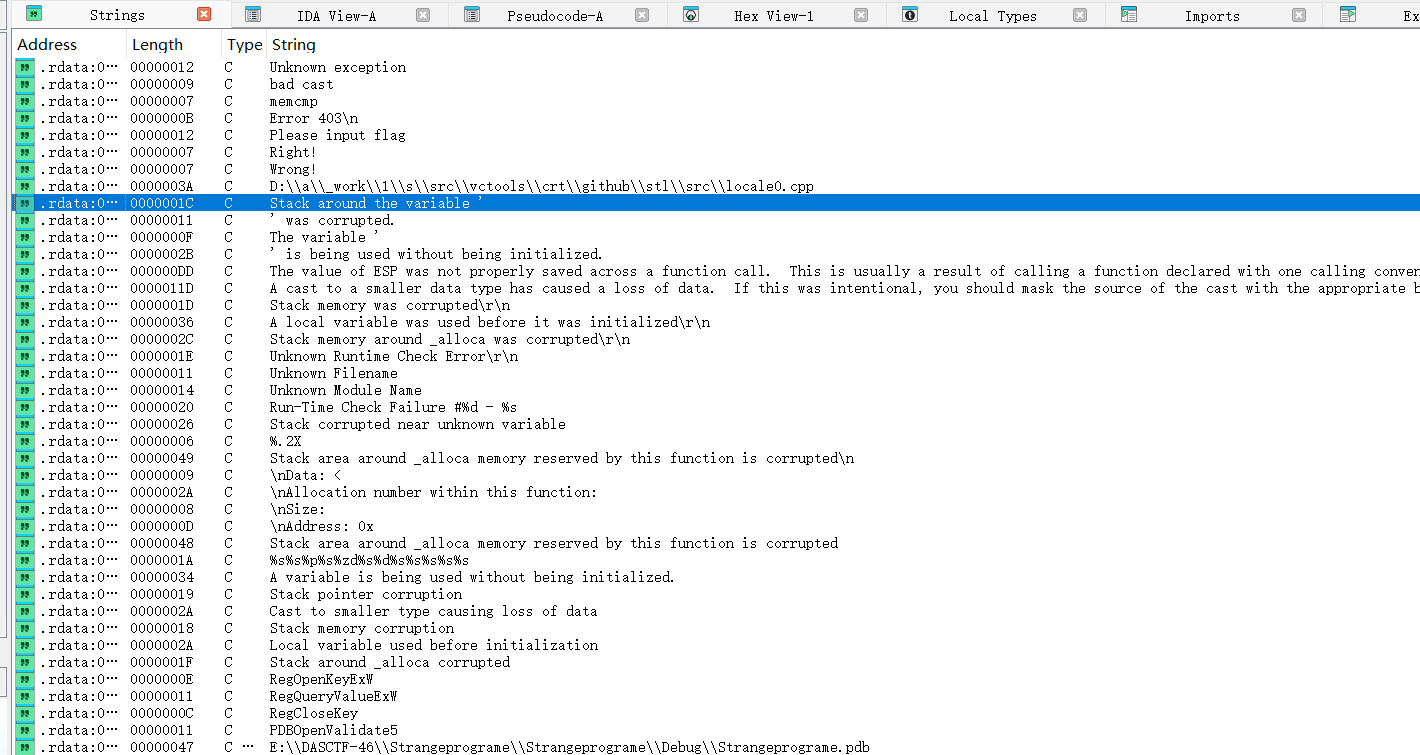Image resolution: width=1420 pixels, height=755 pixels.
Task: Click string icon for 'Stack pointer corruption' row
Action: pos(25,594)
